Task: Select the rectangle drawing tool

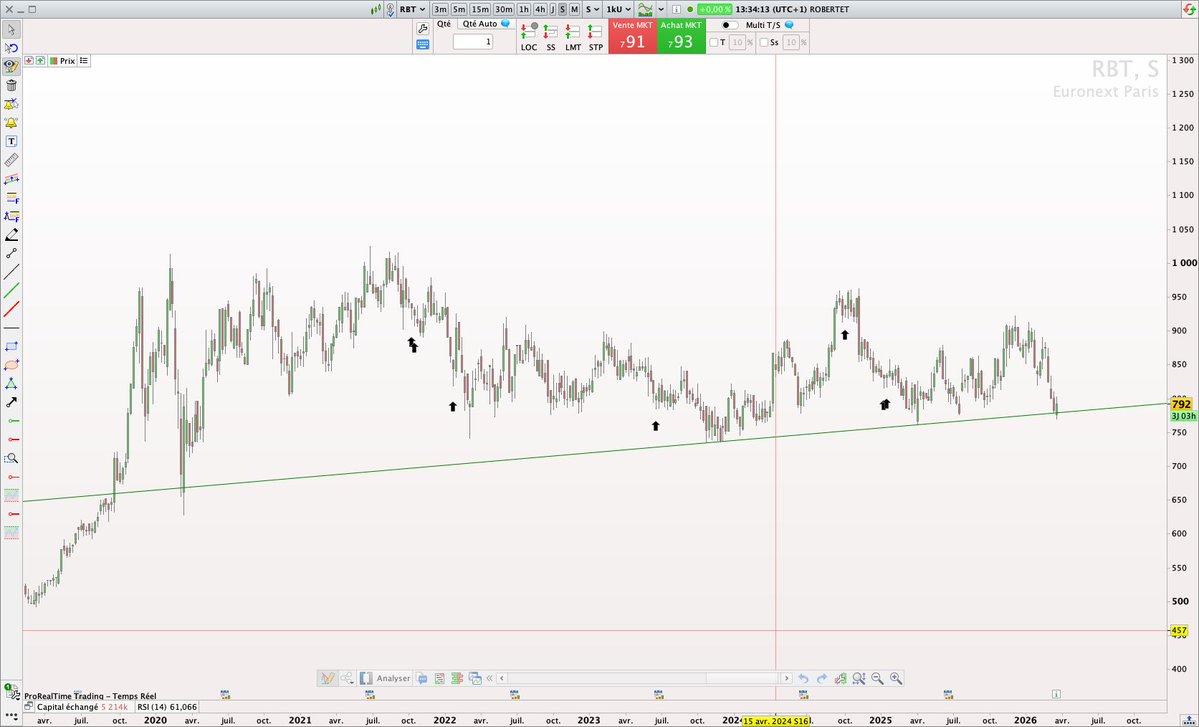Action: 11,347
